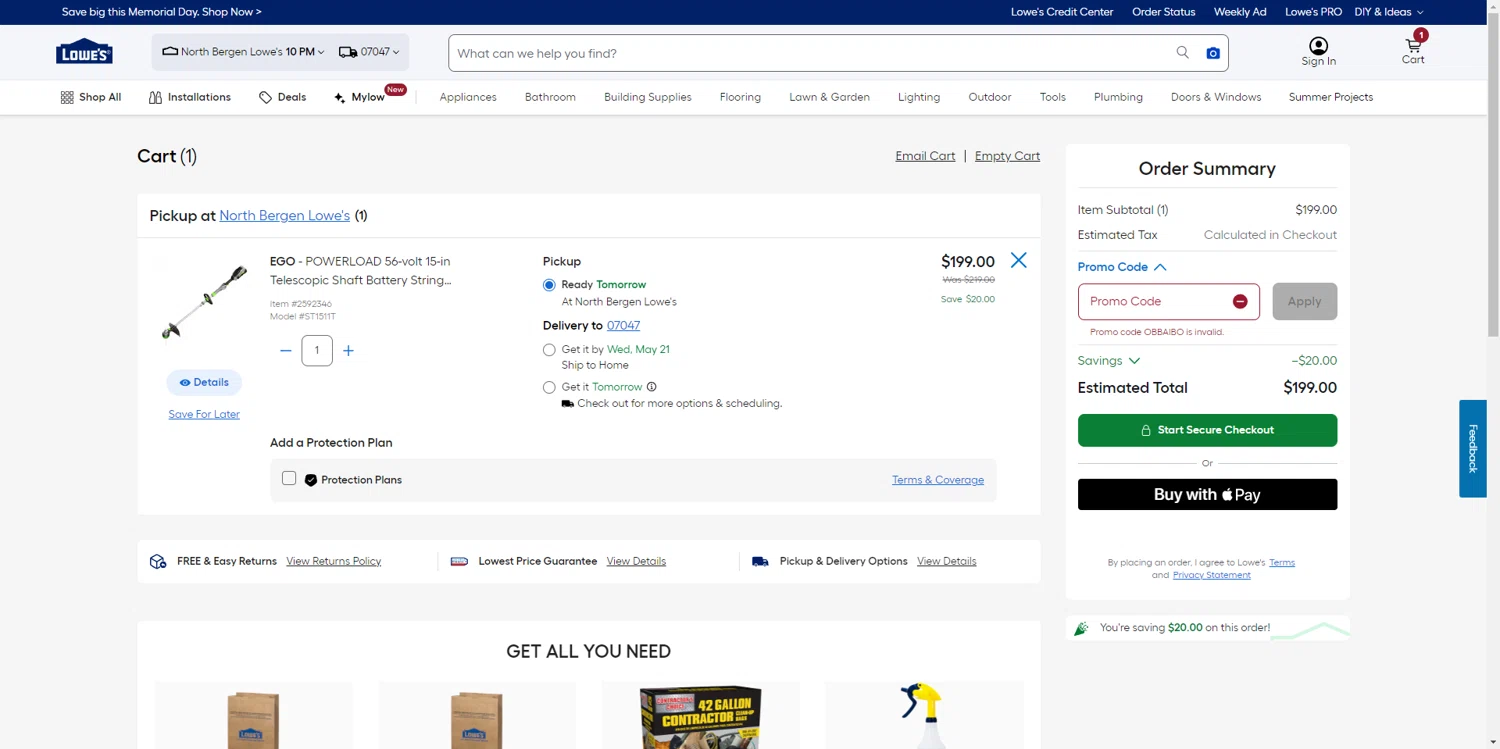
Task: Click Save For Later link
Action: click(204, 414)
